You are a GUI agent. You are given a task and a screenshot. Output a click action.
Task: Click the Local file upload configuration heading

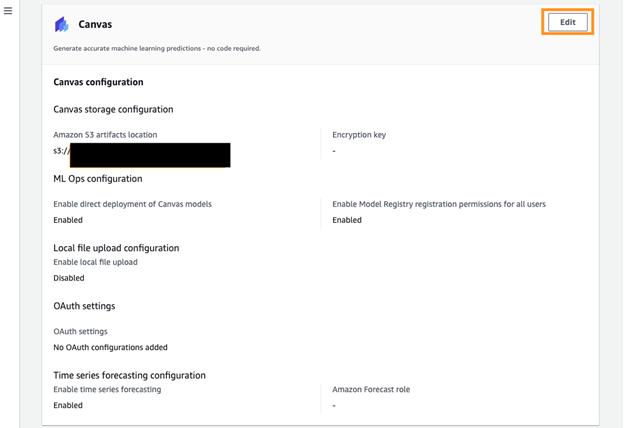pyautogui.click(x=116, y=248)
